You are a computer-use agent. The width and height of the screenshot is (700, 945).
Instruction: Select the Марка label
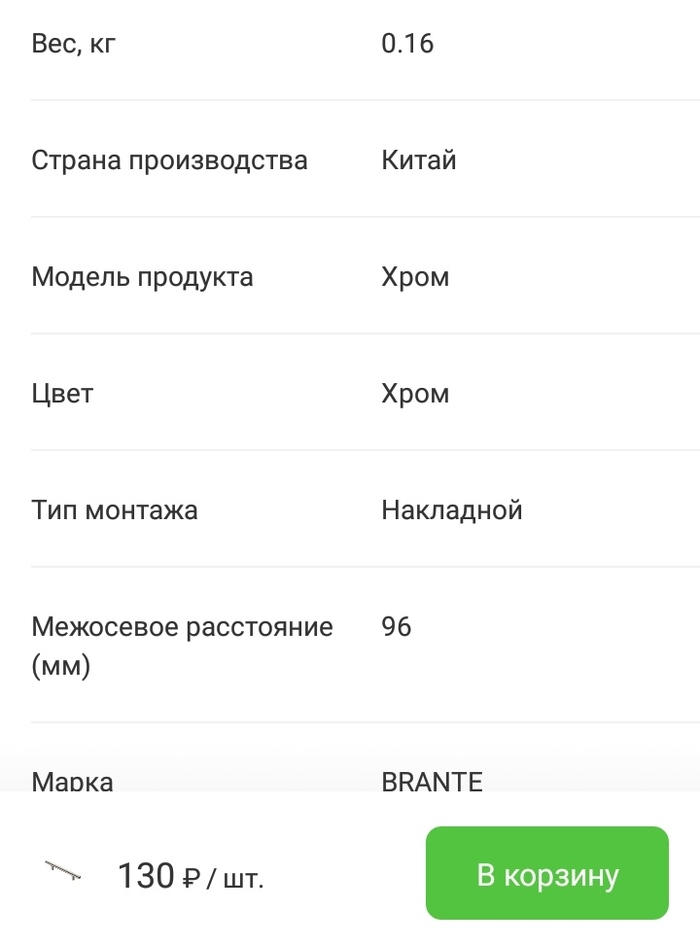pos(72,781)
